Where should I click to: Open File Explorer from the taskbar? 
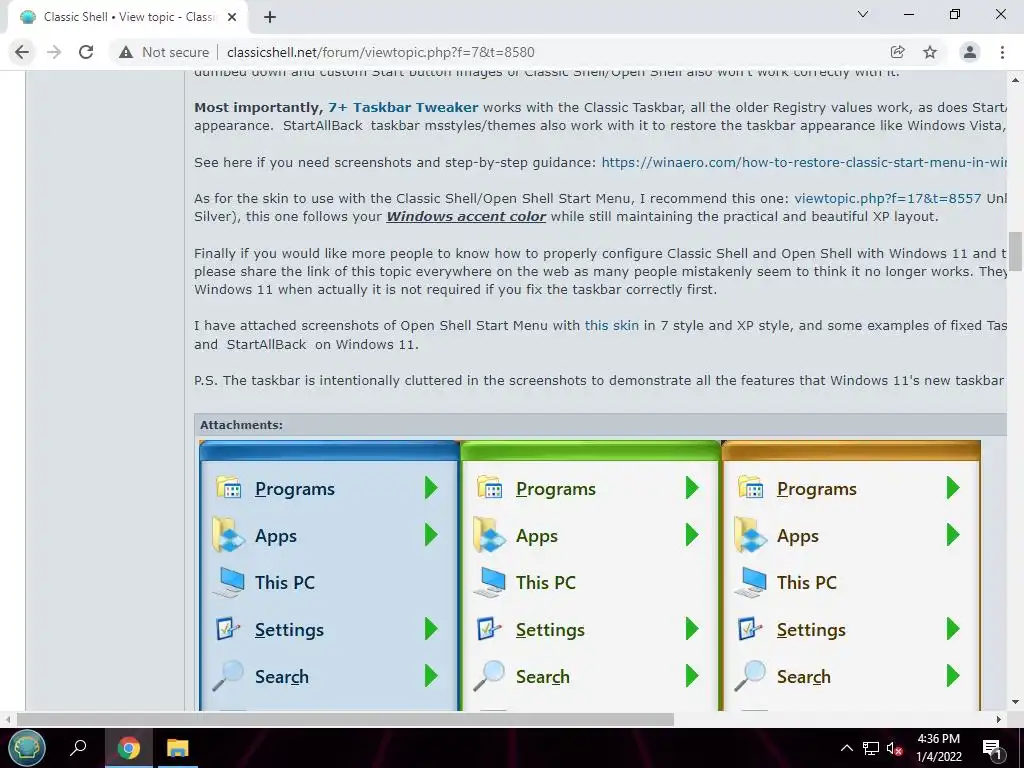[x=177, y=748]
